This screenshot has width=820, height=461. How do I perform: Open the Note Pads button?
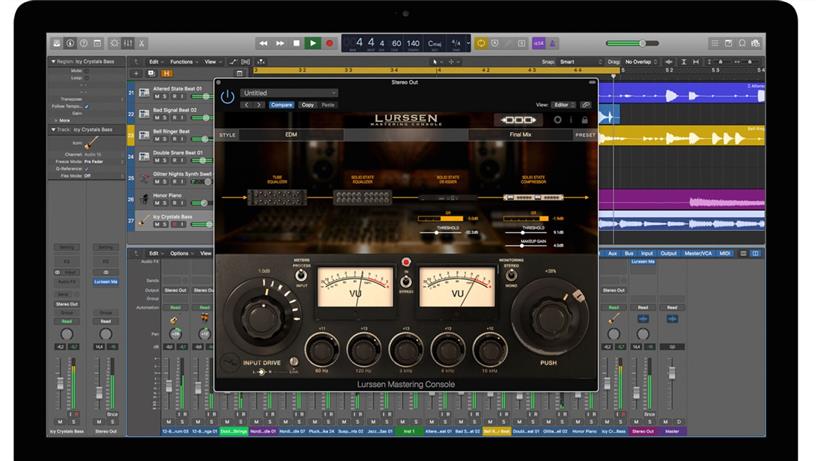click(728, 43)
